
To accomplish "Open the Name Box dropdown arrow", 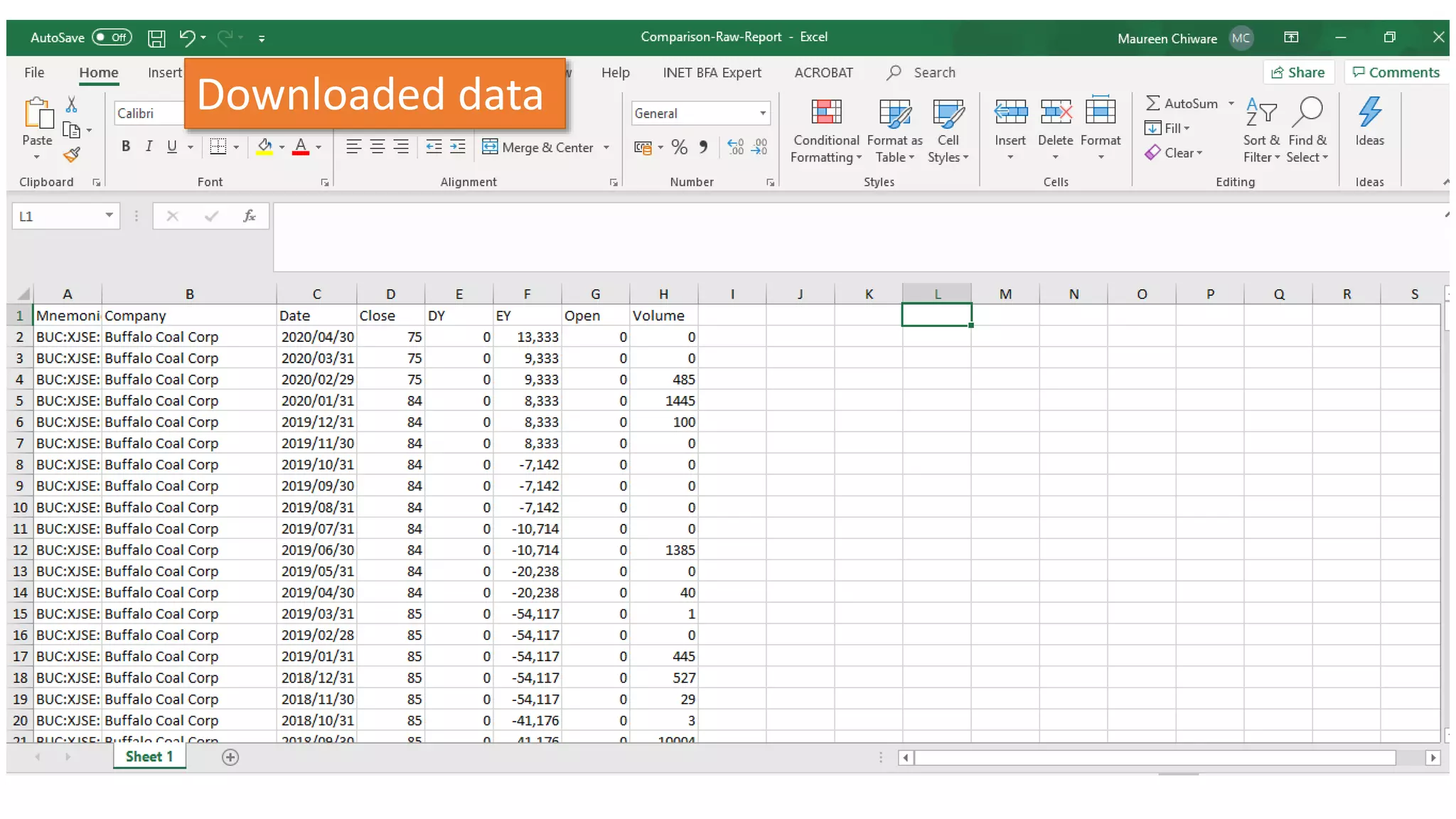I will [x=109, y=215].
